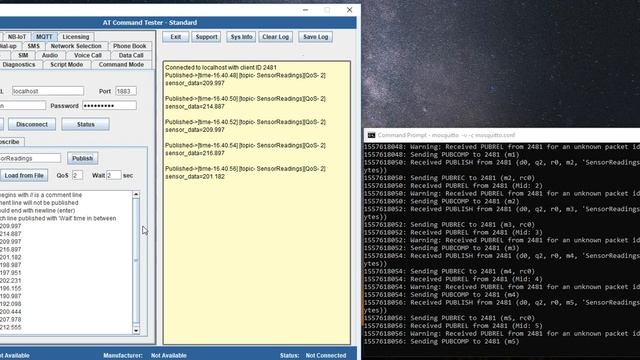
Task: Click the Exit button
Action: (176, 37)
